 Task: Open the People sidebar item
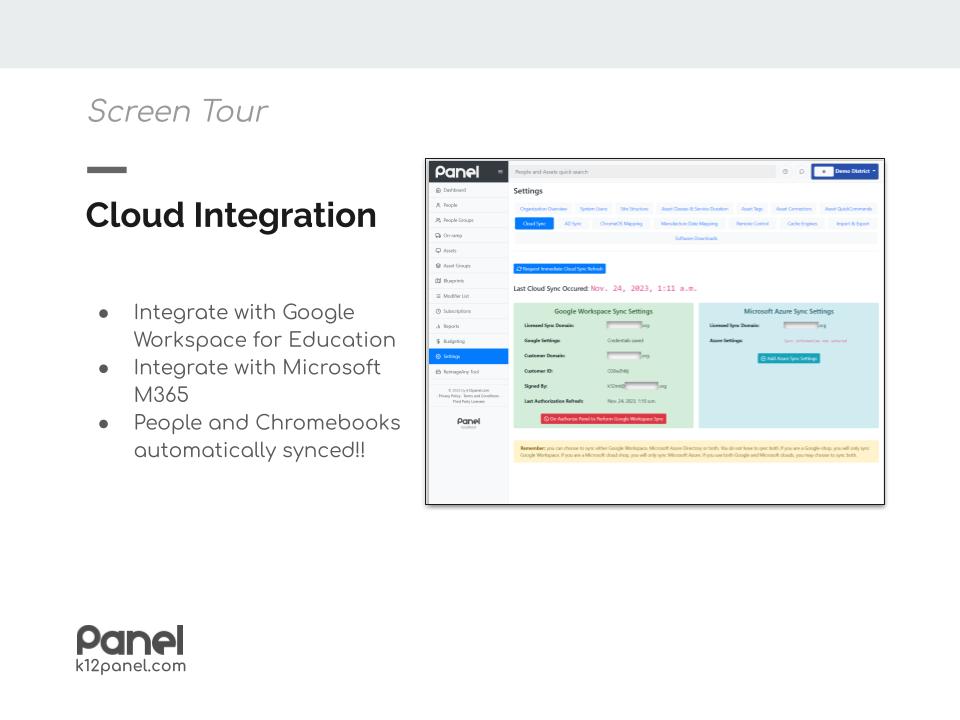(468, 205)
